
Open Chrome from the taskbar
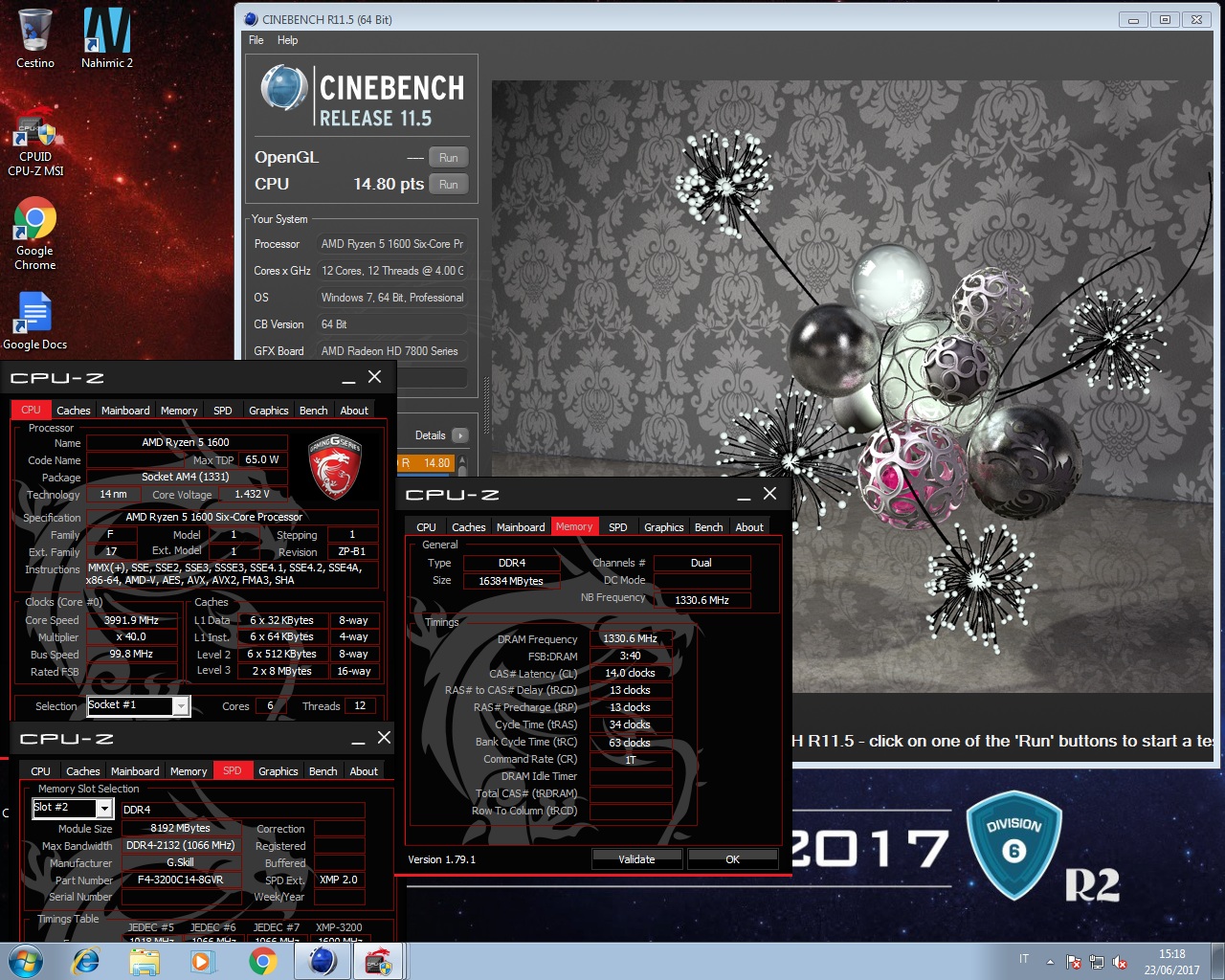click(x=262, y=961)
